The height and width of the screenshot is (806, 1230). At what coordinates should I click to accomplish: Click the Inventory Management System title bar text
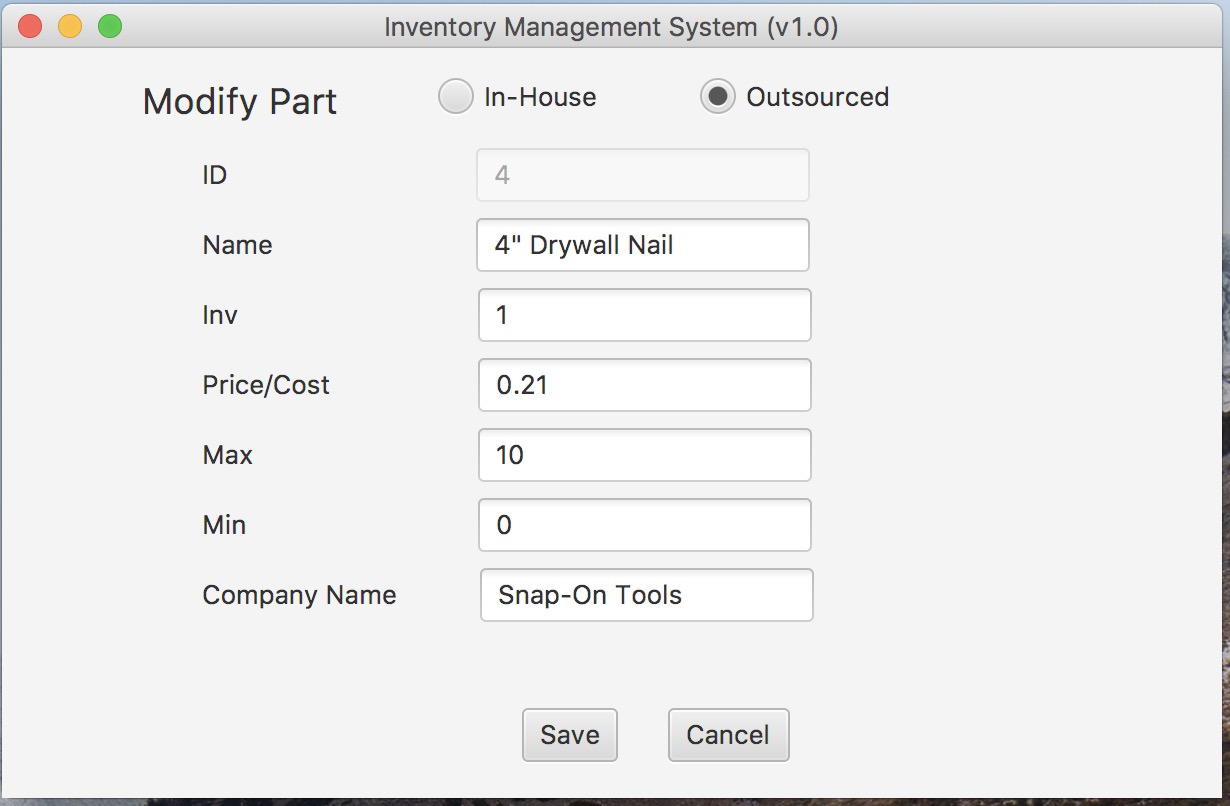[x=611, y=27]
